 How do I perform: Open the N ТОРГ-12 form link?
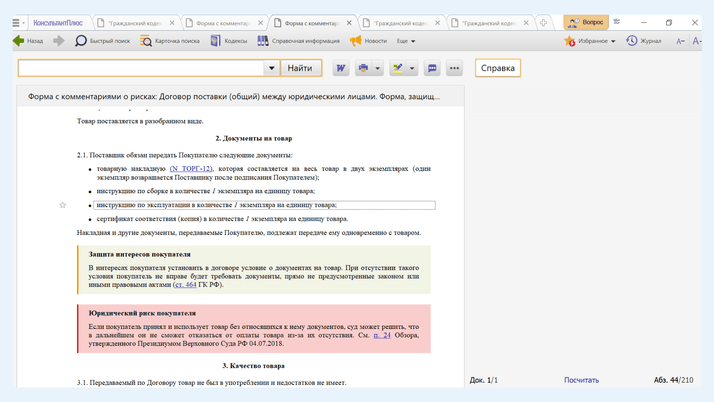(x=191, y=169)
